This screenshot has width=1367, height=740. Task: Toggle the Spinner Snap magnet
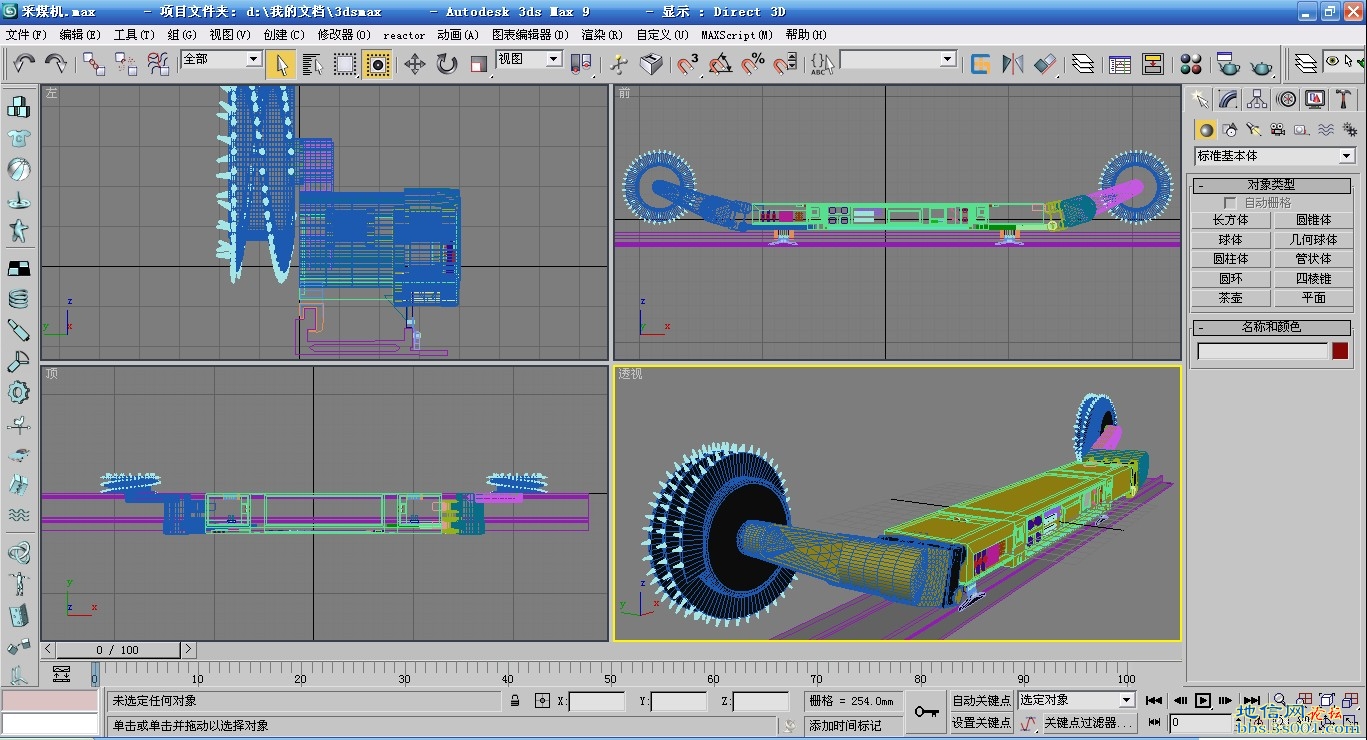[785, 64]
